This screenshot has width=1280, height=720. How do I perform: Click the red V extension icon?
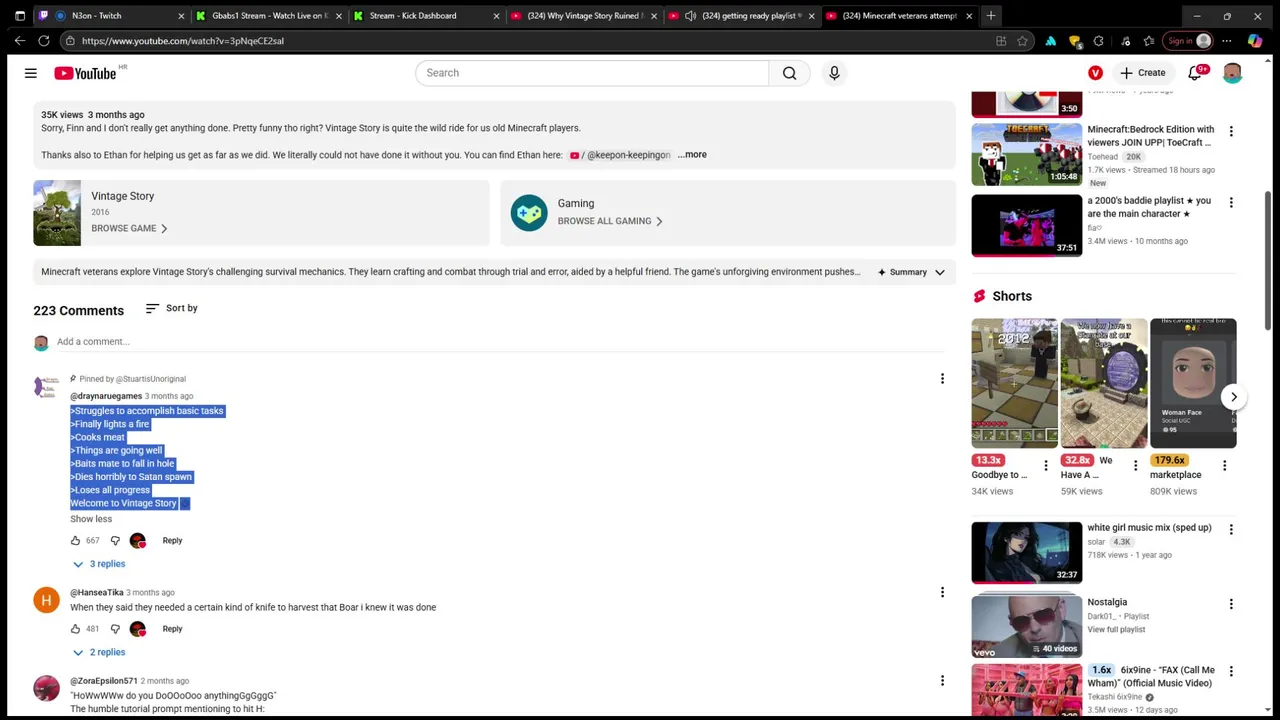[1095, 73]
